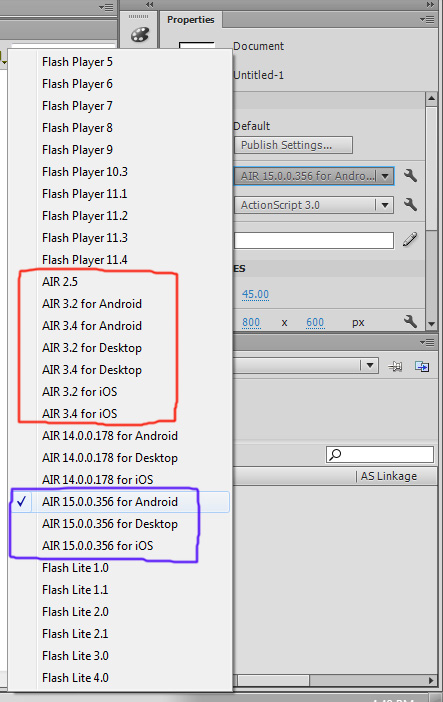Click the AS Linkage column header
Image resolution: width=443 pixels, height=702 pixels.
tap(389, 476)
